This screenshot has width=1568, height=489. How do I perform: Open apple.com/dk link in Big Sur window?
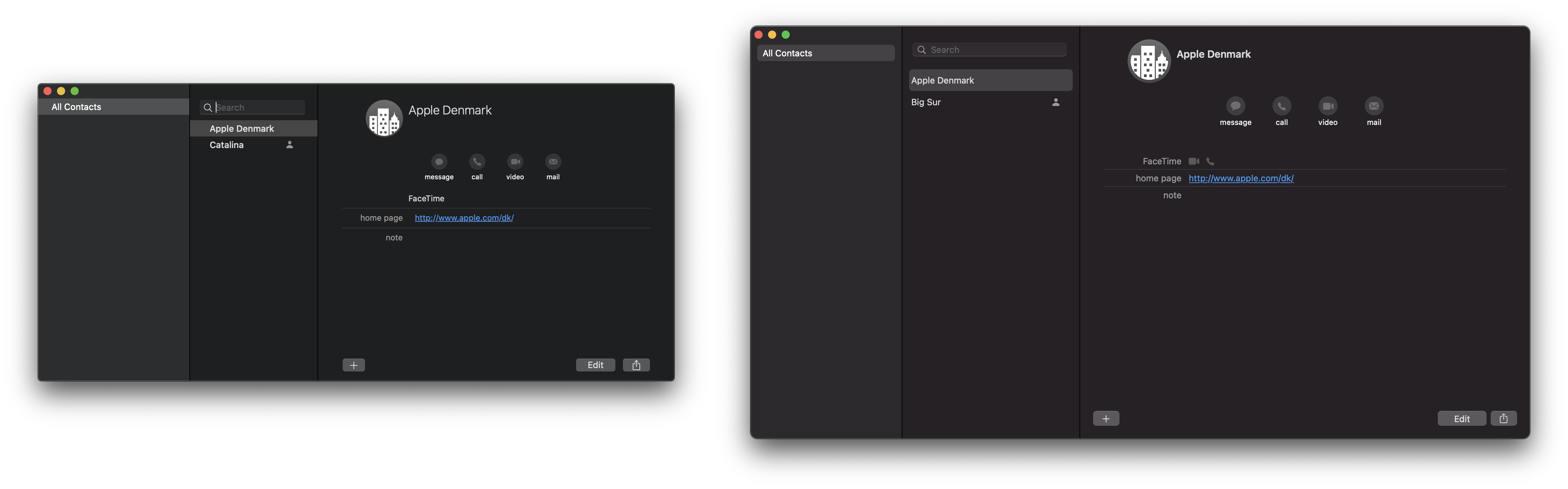(x=1241, y=178)
